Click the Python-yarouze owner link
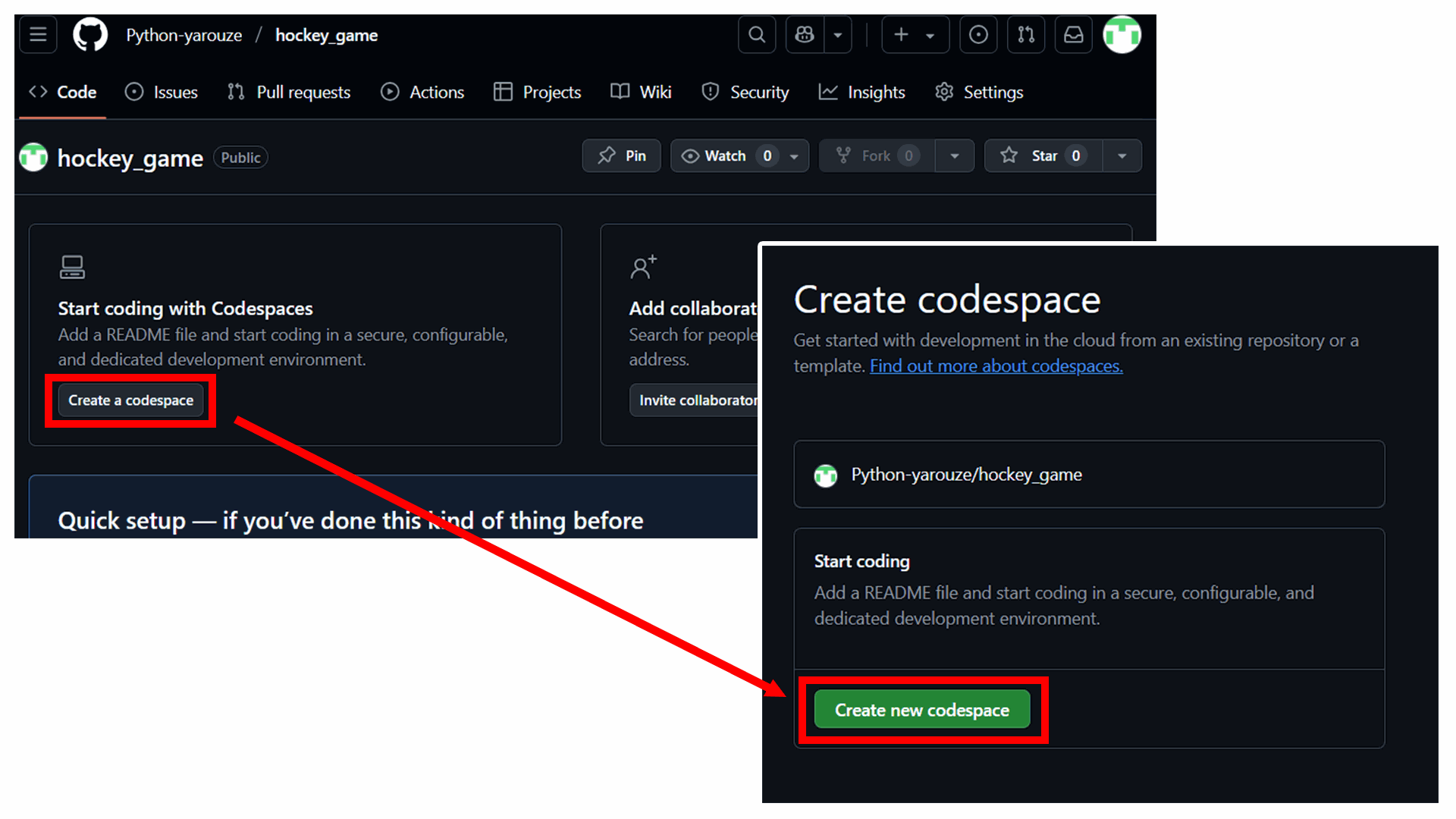Image resolution: width=1456 pixels, height=819 pixels. pyautogui.click(x=184, y=36)
